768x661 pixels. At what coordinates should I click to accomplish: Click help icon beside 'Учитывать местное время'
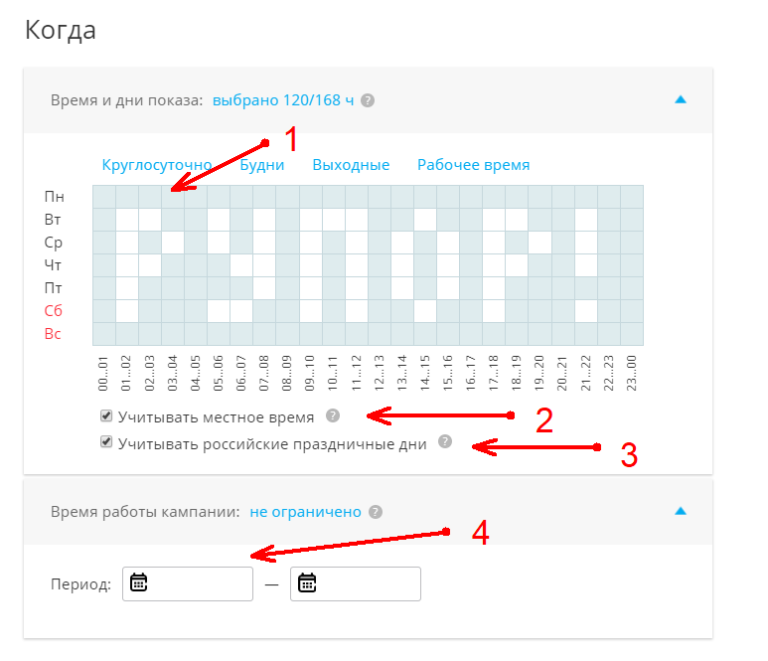pyautogui.click(x=333, y=416)
